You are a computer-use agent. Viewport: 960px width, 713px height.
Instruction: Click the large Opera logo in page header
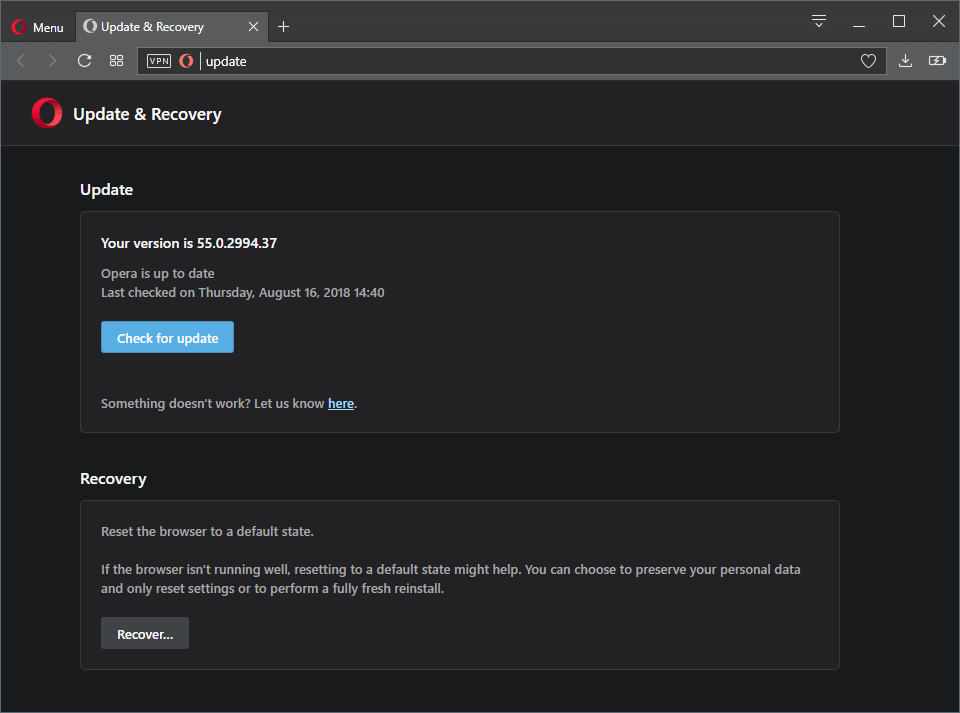[x=47, y=113]
